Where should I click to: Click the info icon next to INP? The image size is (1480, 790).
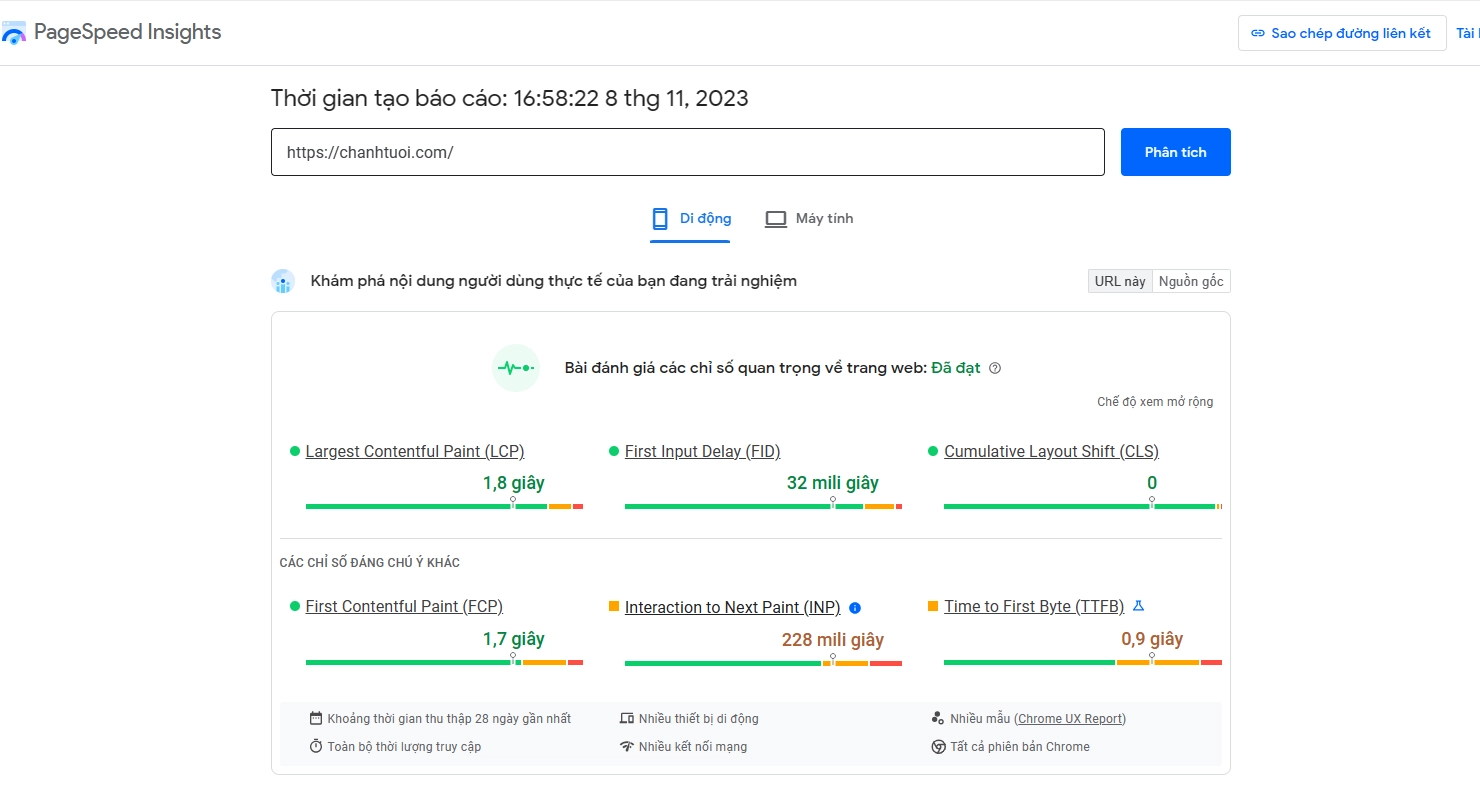click(855, 608)
